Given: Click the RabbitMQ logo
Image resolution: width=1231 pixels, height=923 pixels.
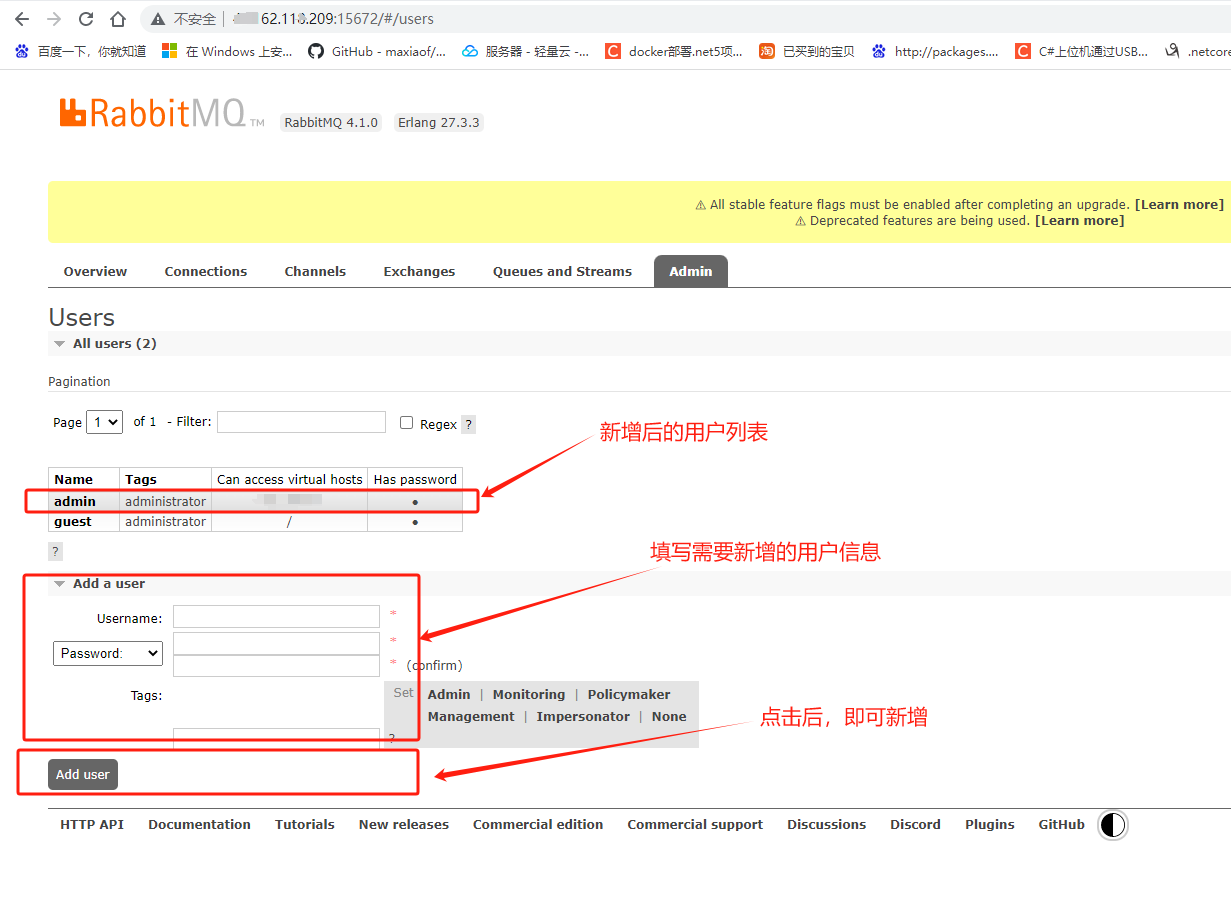Looking at the screenshot, I should pos(162,113).
